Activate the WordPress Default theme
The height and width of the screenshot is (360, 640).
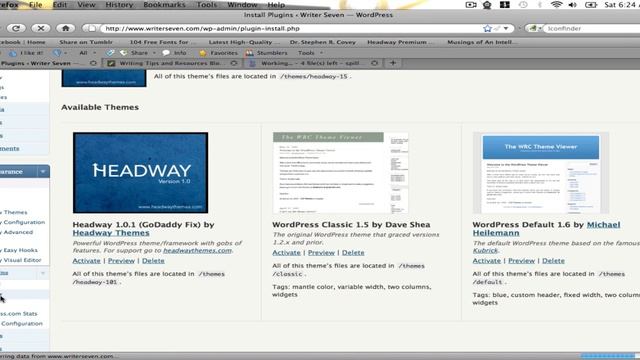pyautogui.click(x=487, y=260)
